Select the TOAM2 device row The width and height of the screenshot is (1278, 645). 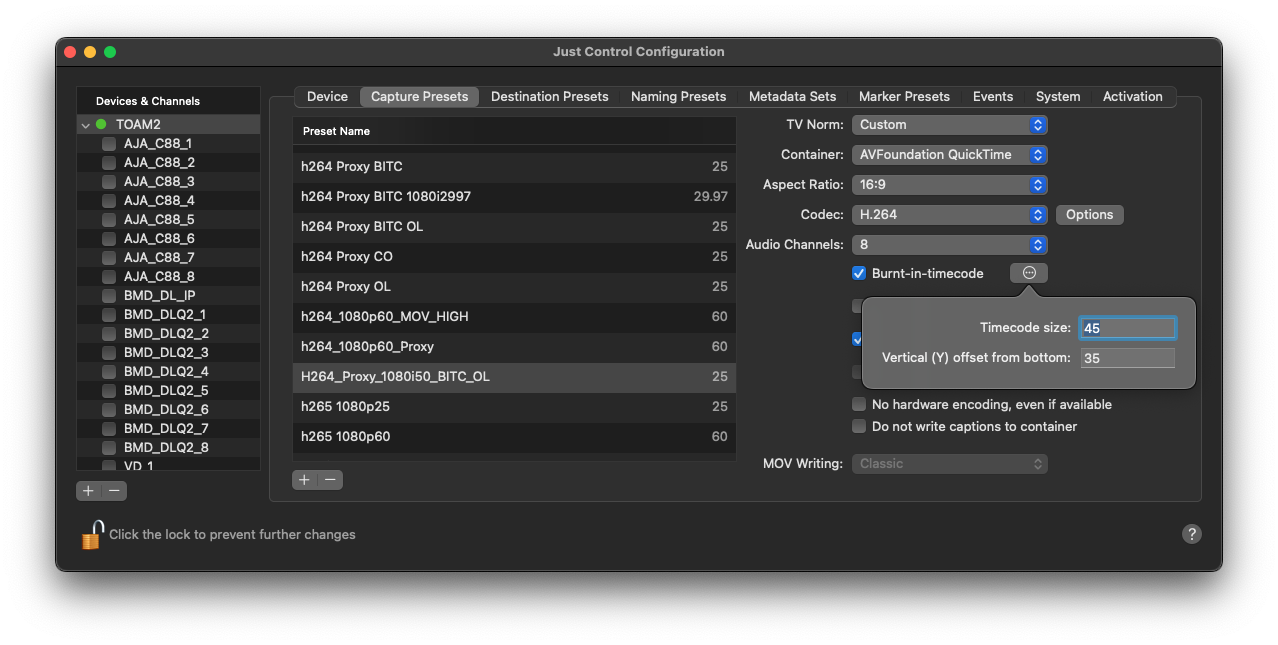pyautogui.click(x=168, y=125)
